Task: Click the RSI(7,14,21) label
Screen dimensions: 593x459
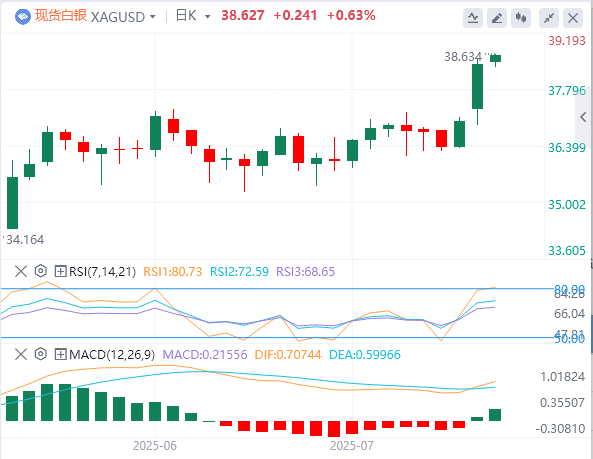Action: tap(102, 272)
